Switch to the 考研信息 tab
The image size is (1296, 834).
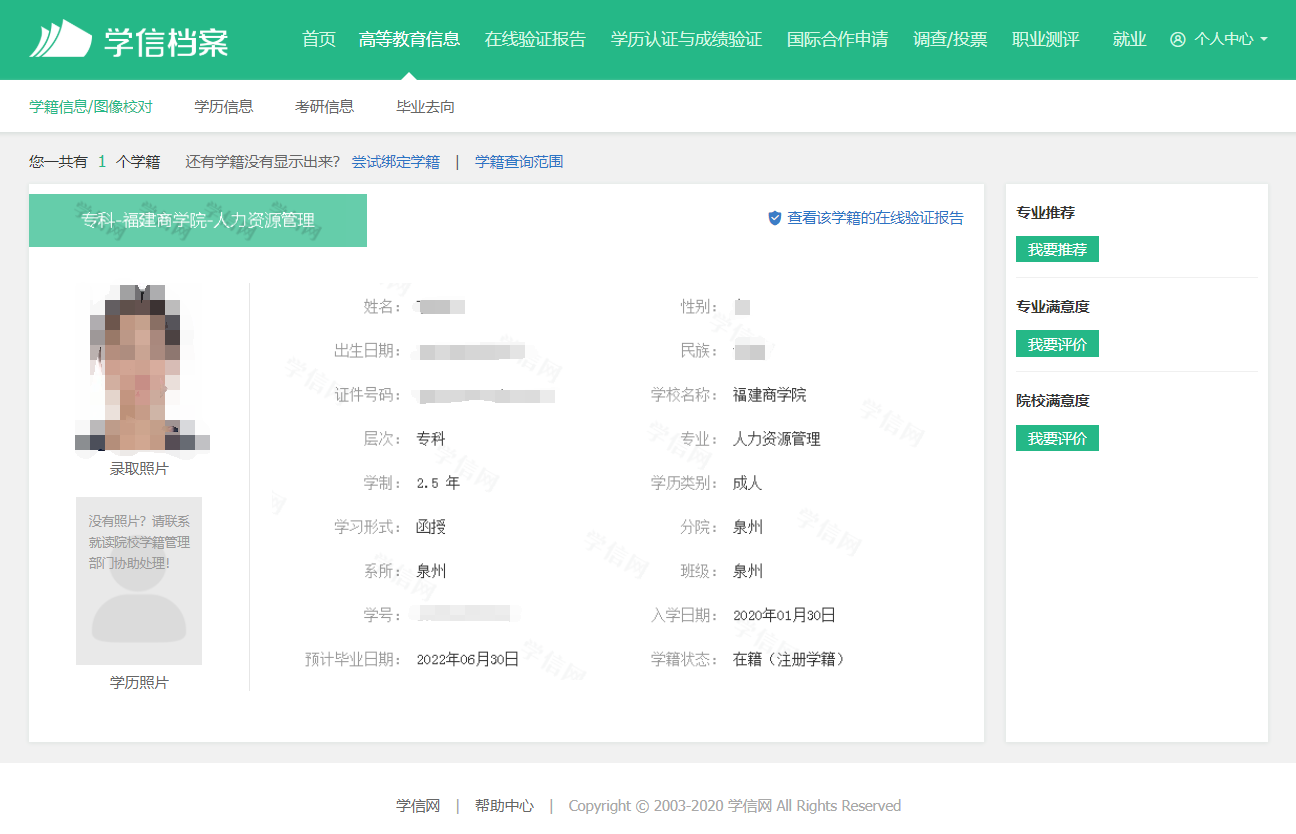pos(324,106)
